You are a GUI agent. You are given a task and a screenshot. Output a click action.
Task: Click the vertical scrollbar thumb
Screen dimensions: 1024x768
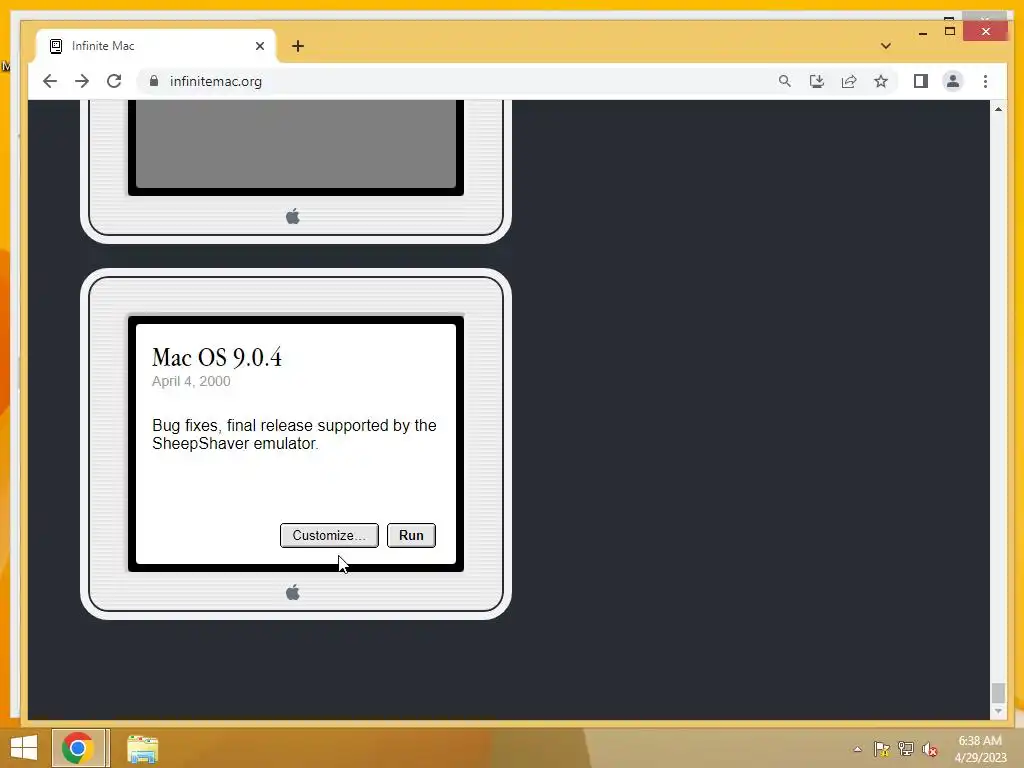(x=998, y=693)
